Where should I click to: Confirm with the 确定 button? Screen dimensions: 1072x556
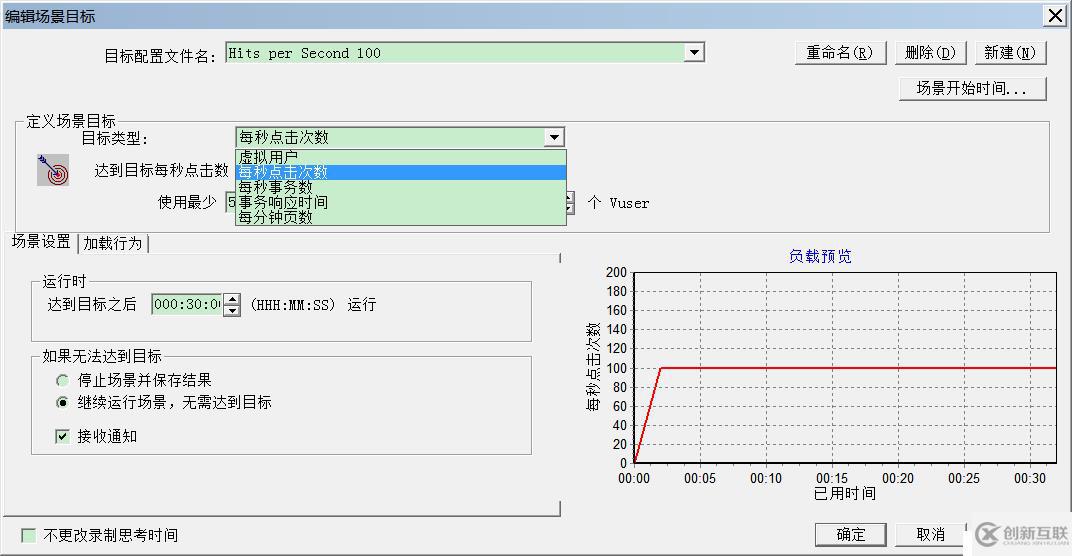point(850,535)
